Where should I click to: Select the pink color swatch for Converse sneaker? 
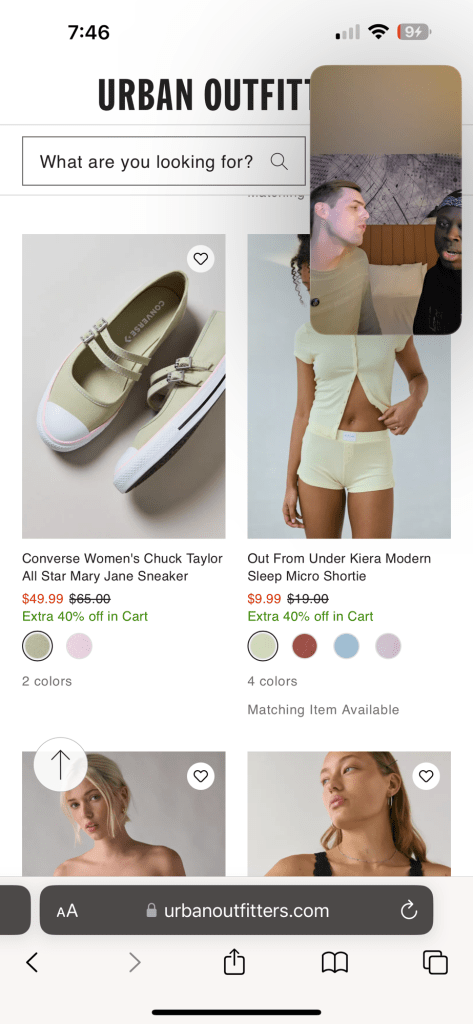[79, 647]
